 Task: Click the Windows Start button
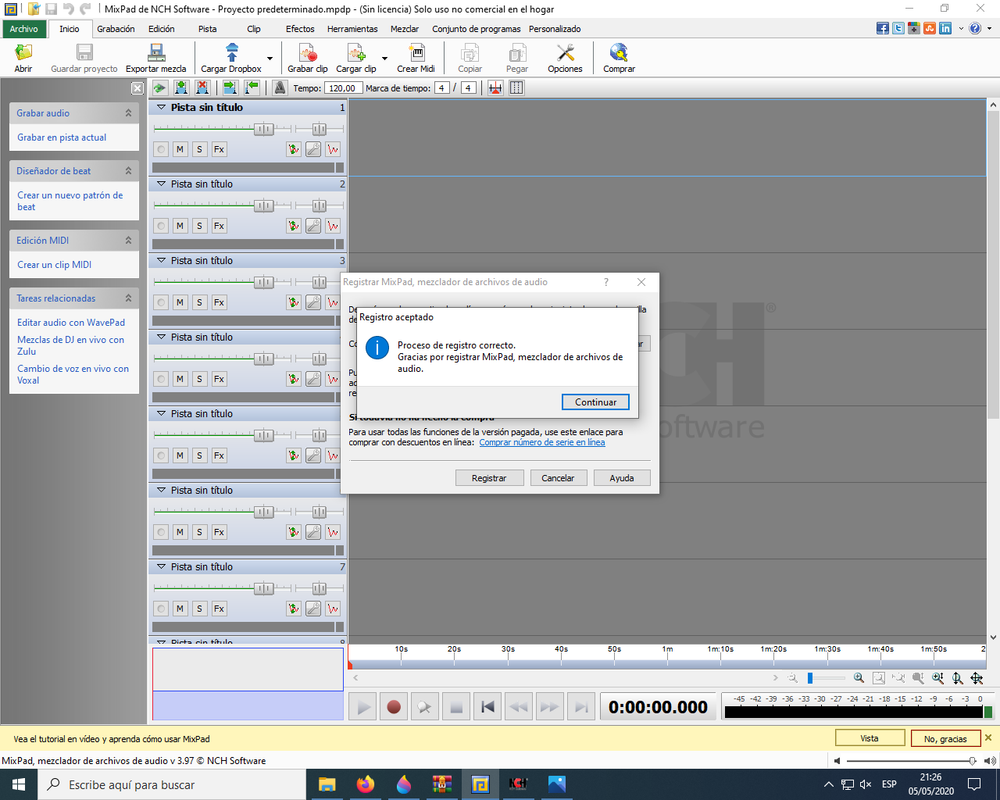click(x=18, y=784)
